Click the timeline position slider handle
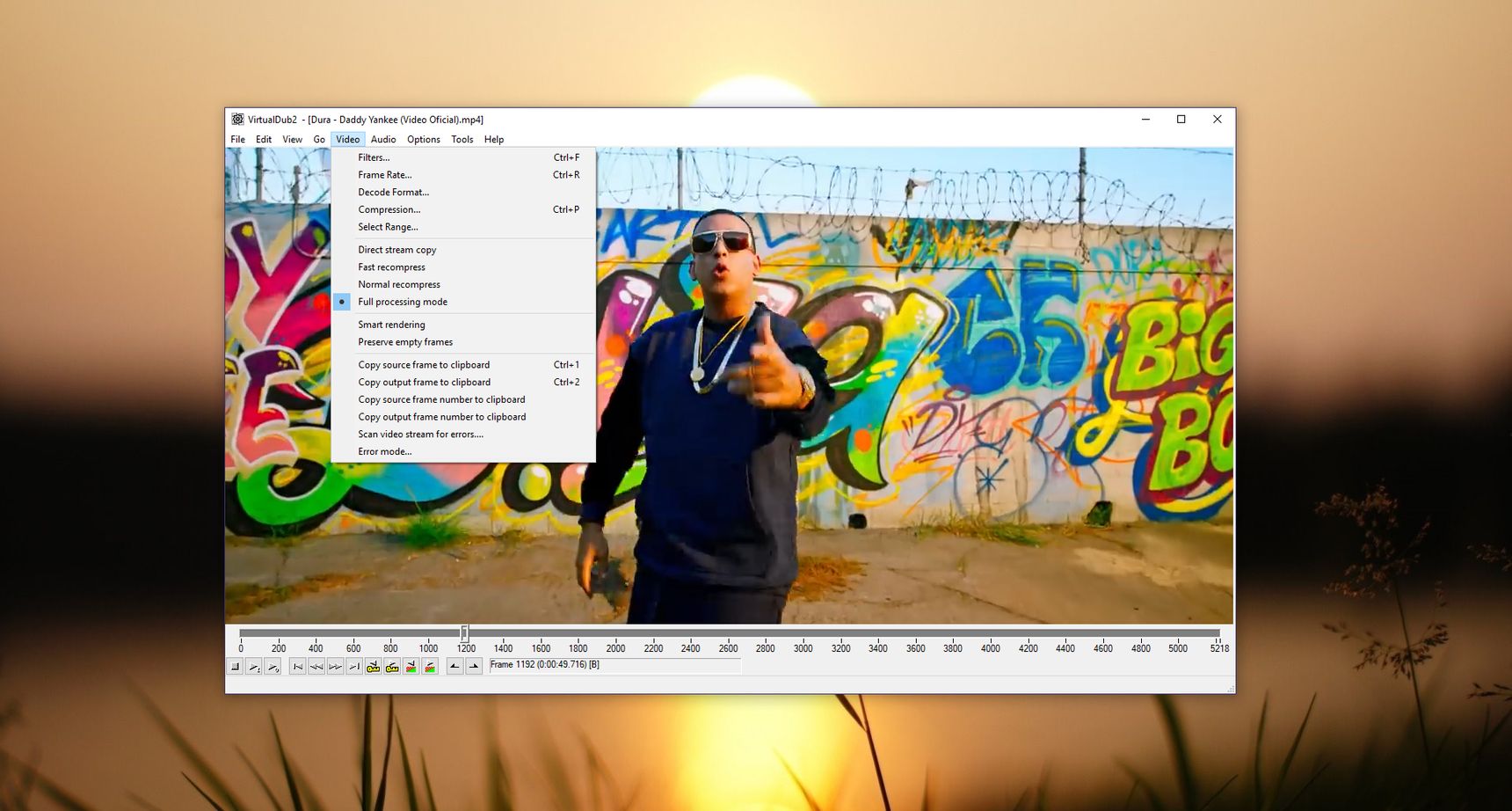The width and height of the screenshot is (1512, 811). pyautogui.click(x=464, y=632)
